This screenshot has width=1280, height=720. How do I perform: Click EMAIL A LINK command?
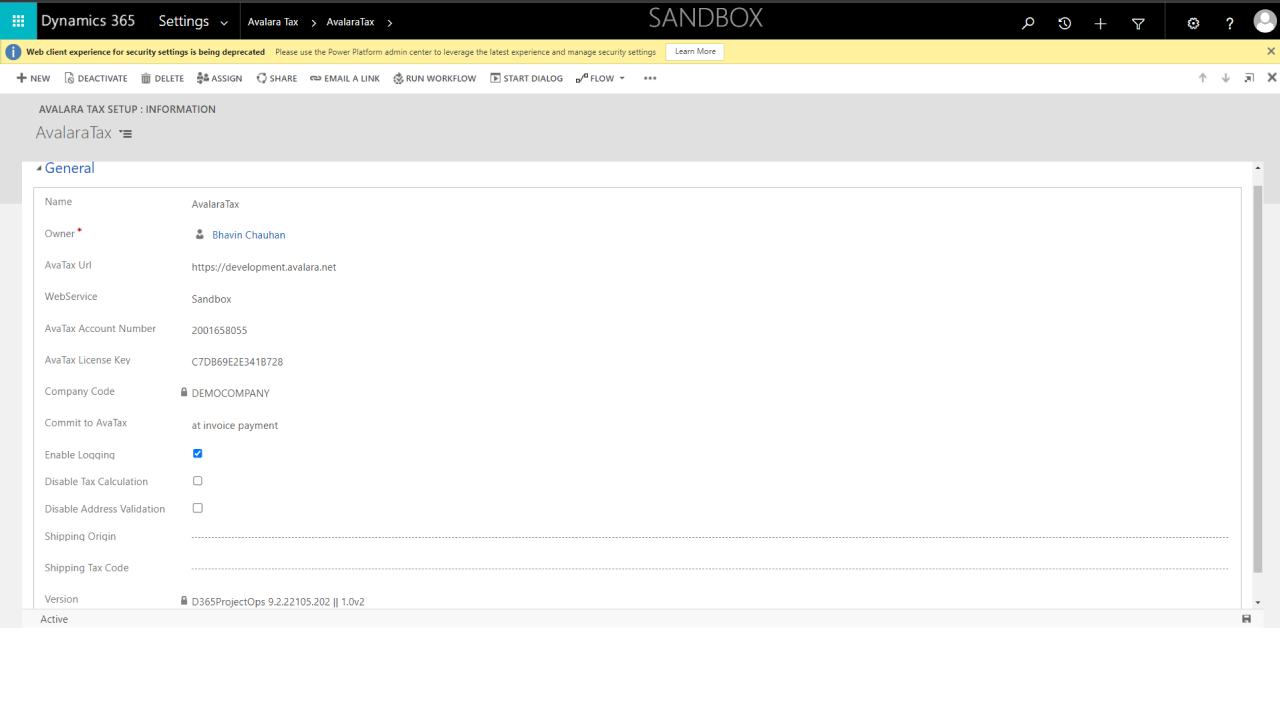click(x=345, y=78)
